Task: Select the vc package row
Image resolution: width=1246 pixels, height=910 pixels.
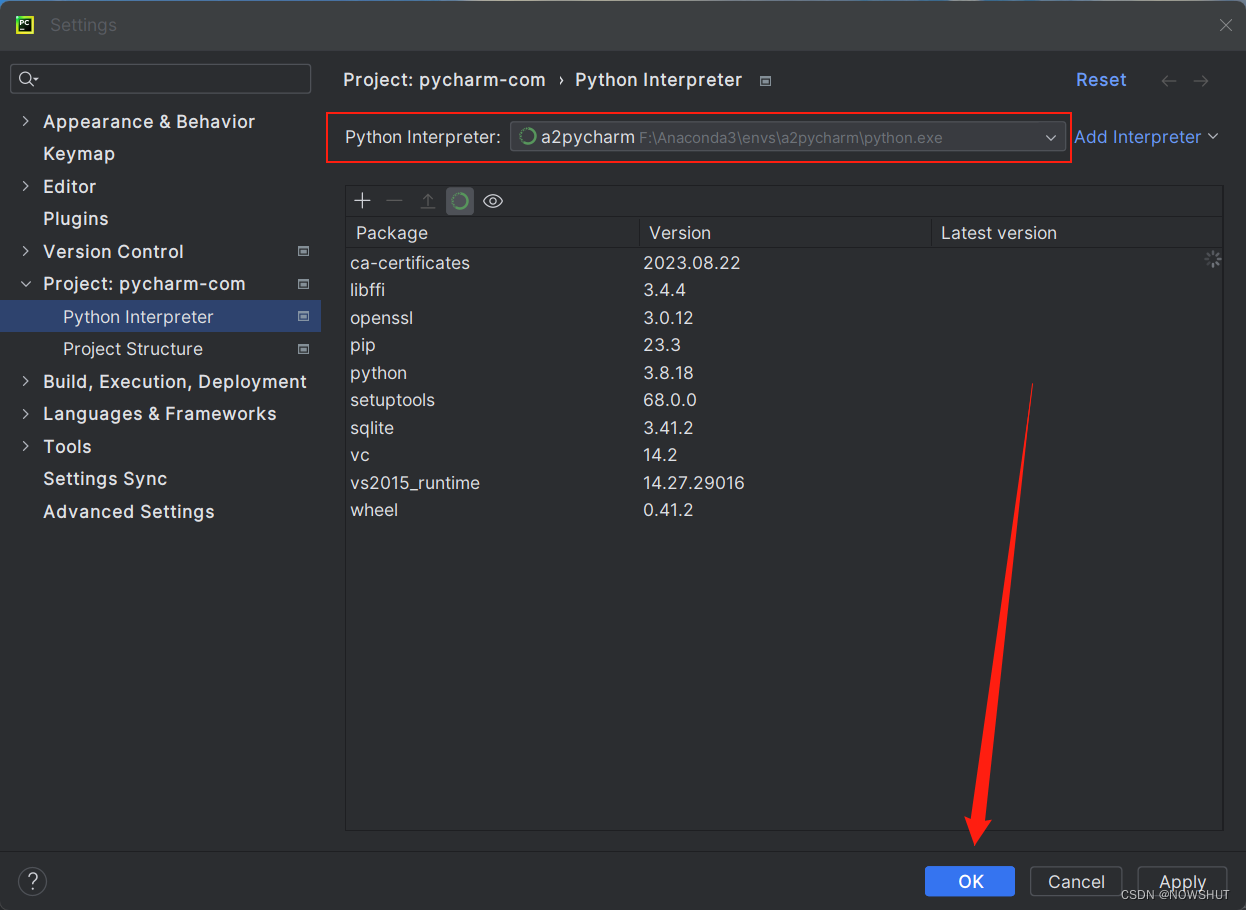Action: pos(784,455)
